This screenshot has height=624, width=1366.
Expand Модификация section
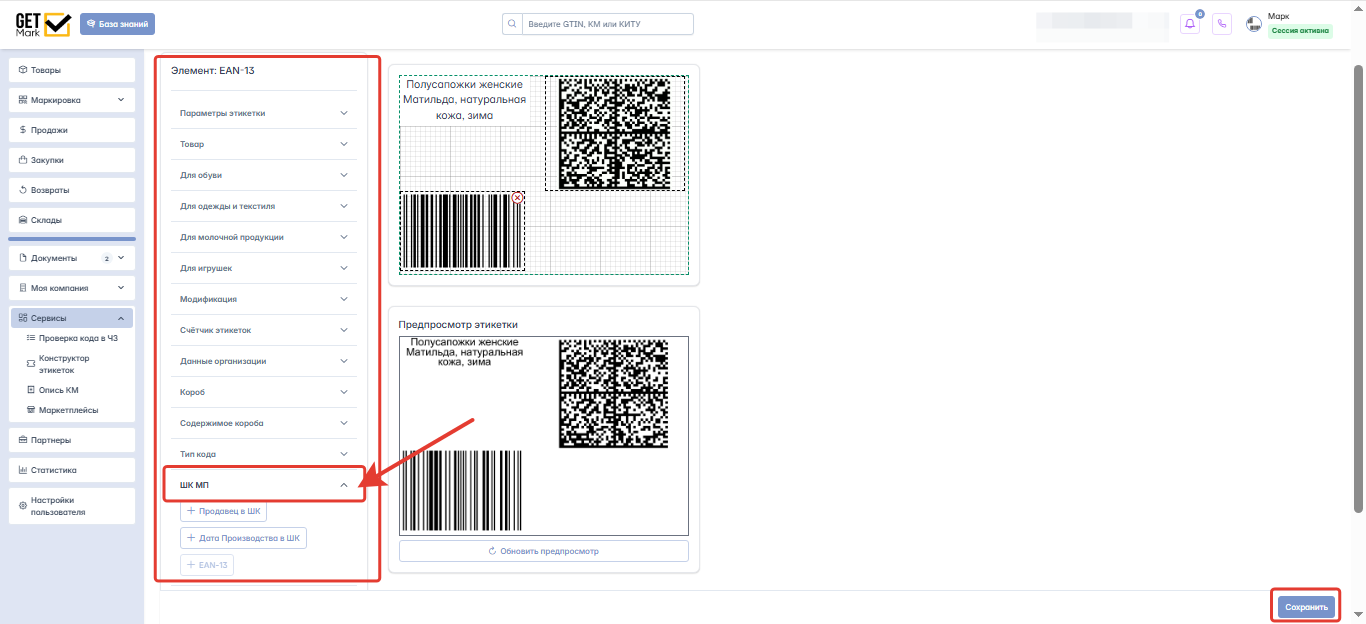pyautogui.click(x=264, y=299)
